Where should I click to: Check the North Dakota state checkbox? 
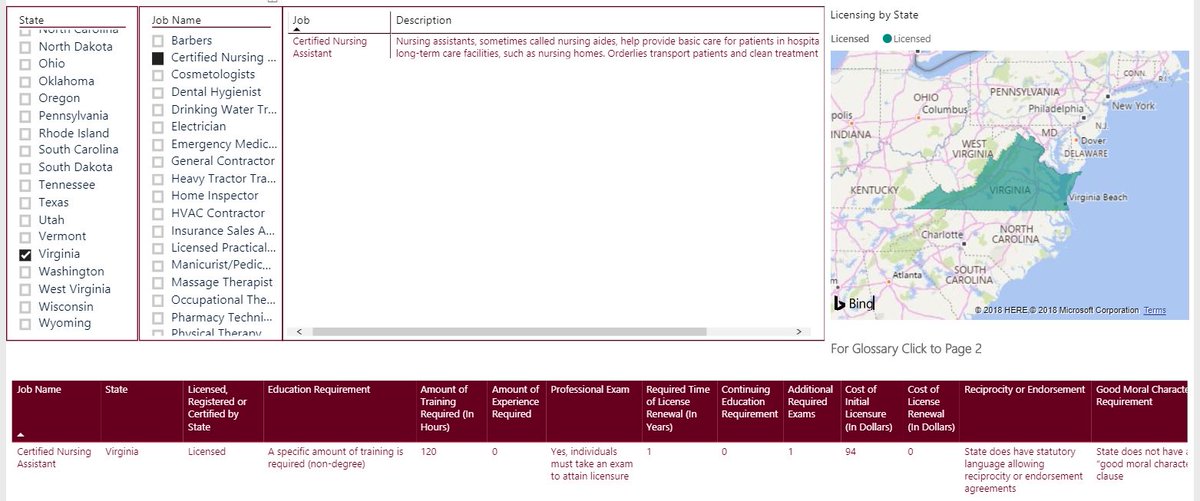pyautogui.click(x=26, y=47)
